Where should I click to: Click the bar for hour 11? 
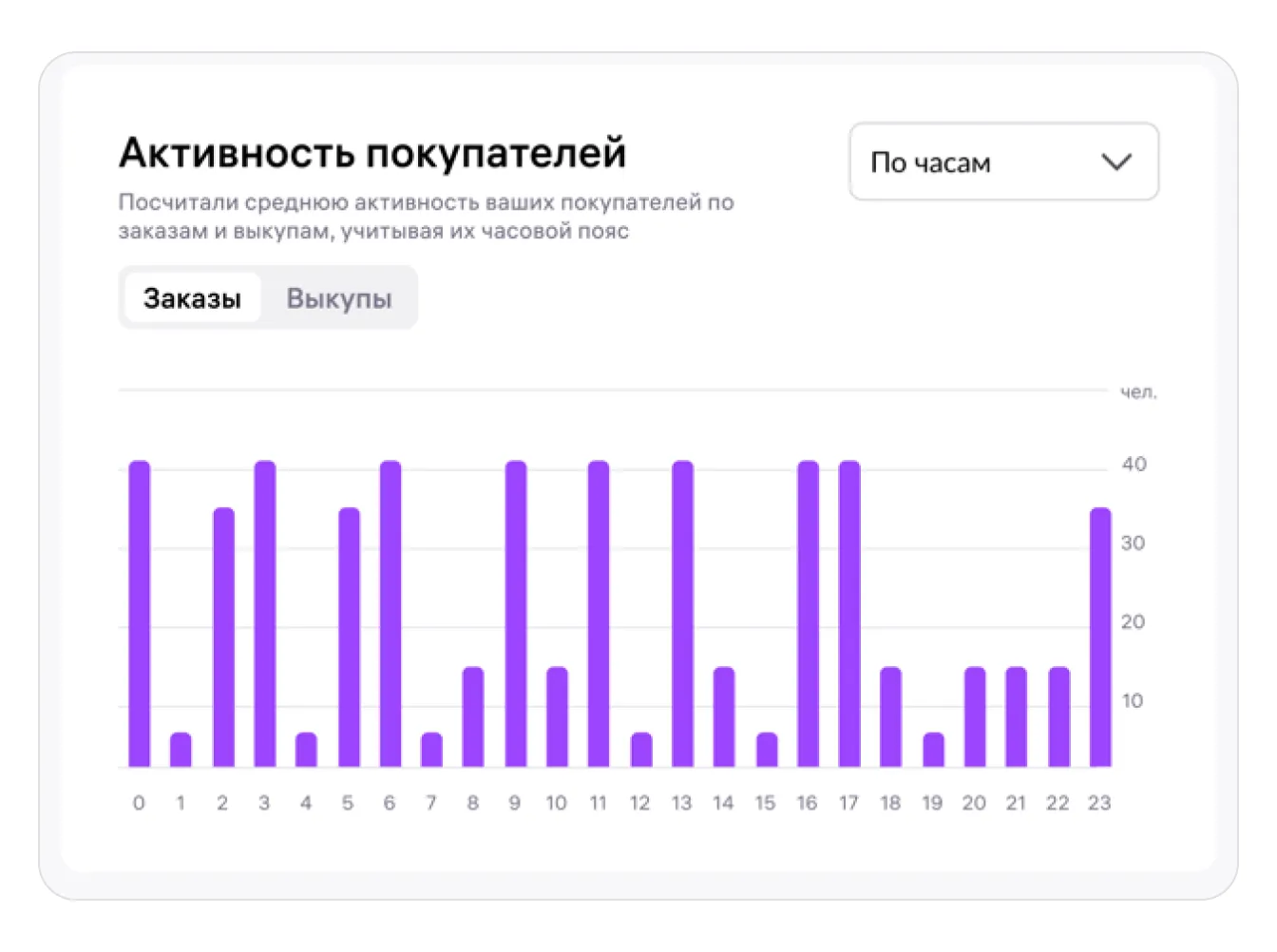coord(599,614)
